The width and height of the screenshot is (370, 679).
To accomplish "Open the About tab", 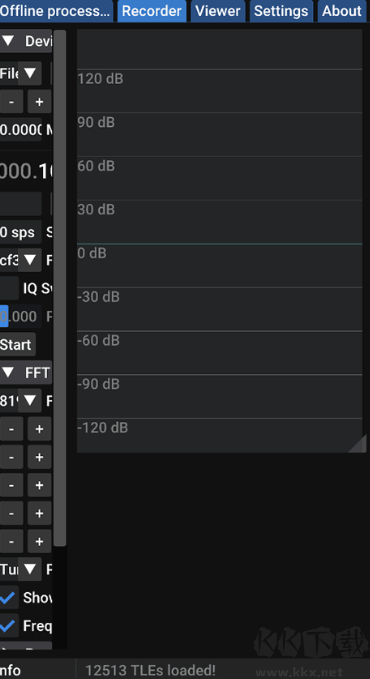I will 342,11.
